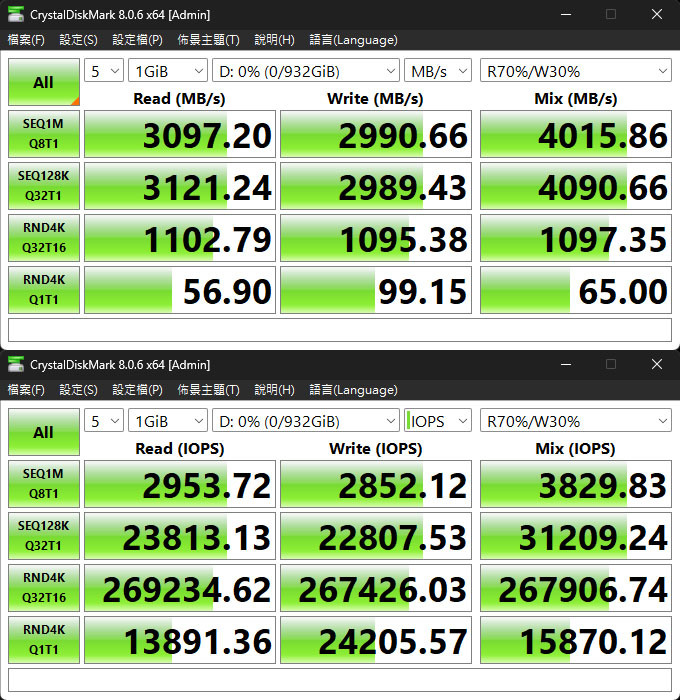The width and height of the screenshot is (680, 700).
Task: Minimize the bottom CrystalDiskMark window
Action: coord(566,364)
